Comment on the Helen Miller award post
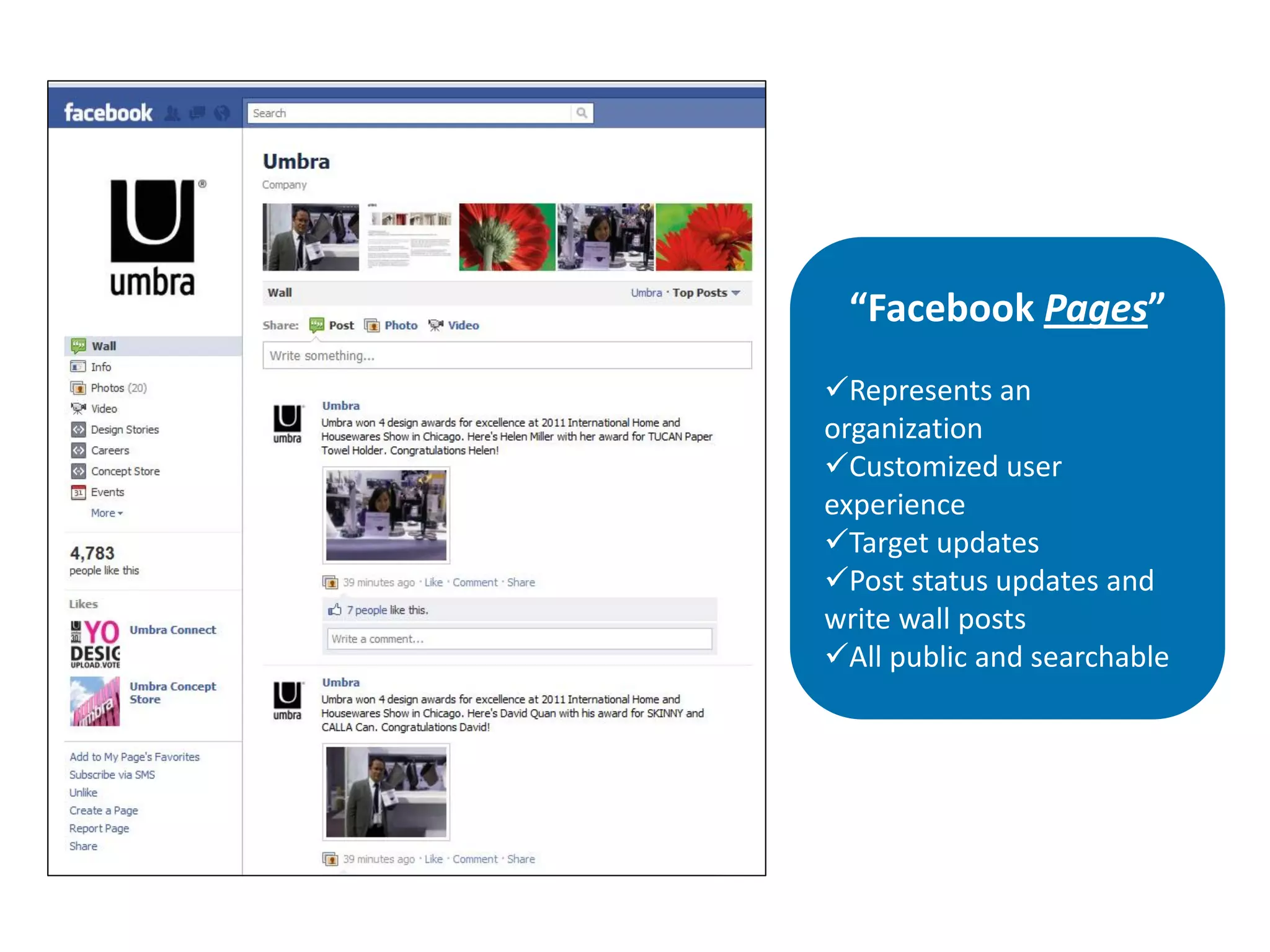 point(475,583)
